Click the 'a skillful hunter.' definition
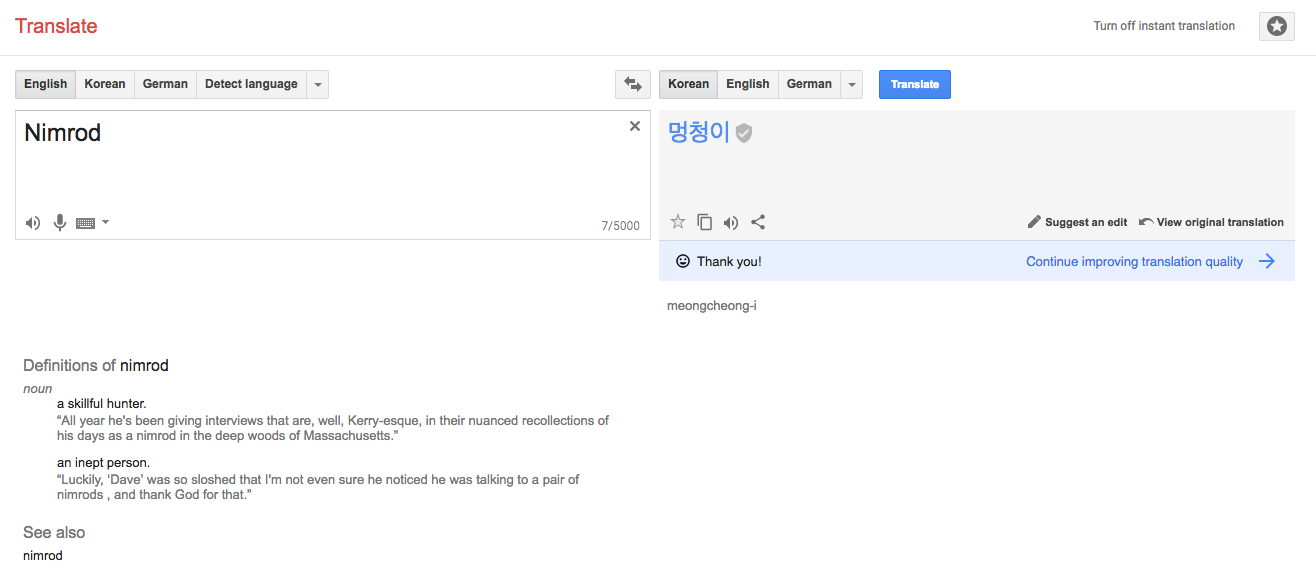This screenshot has width=1316, height=578. pyautogui.click(x=102, y=403)
